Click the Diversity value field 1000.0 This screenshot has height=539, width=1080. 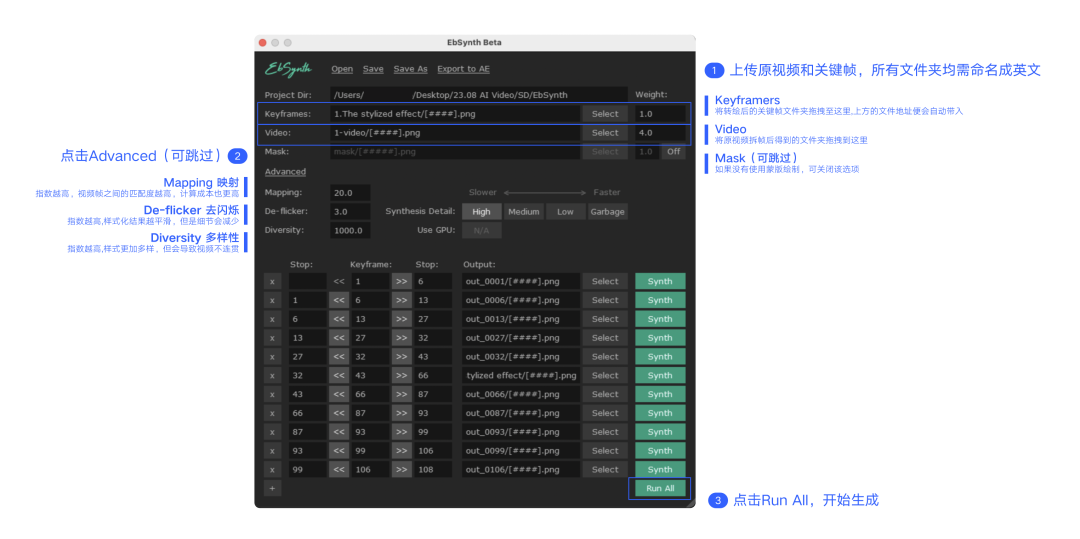350,231
